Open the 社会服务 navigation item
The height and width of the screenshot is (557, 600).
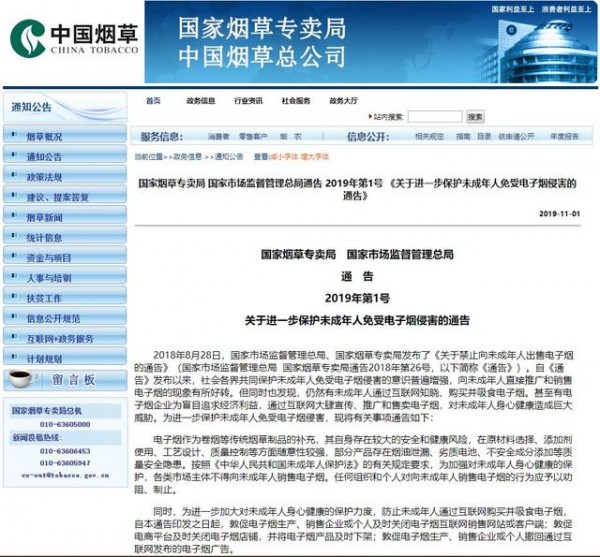[x=296, y=101]
